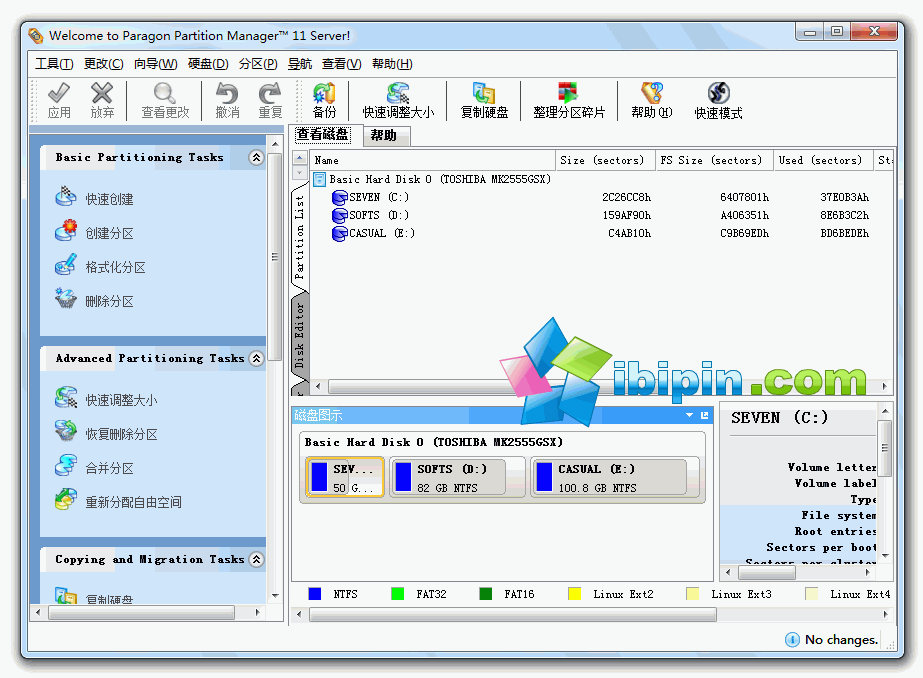Open the 硬盘(D) menu
This screenshot has height=678, width=923.
208,64
